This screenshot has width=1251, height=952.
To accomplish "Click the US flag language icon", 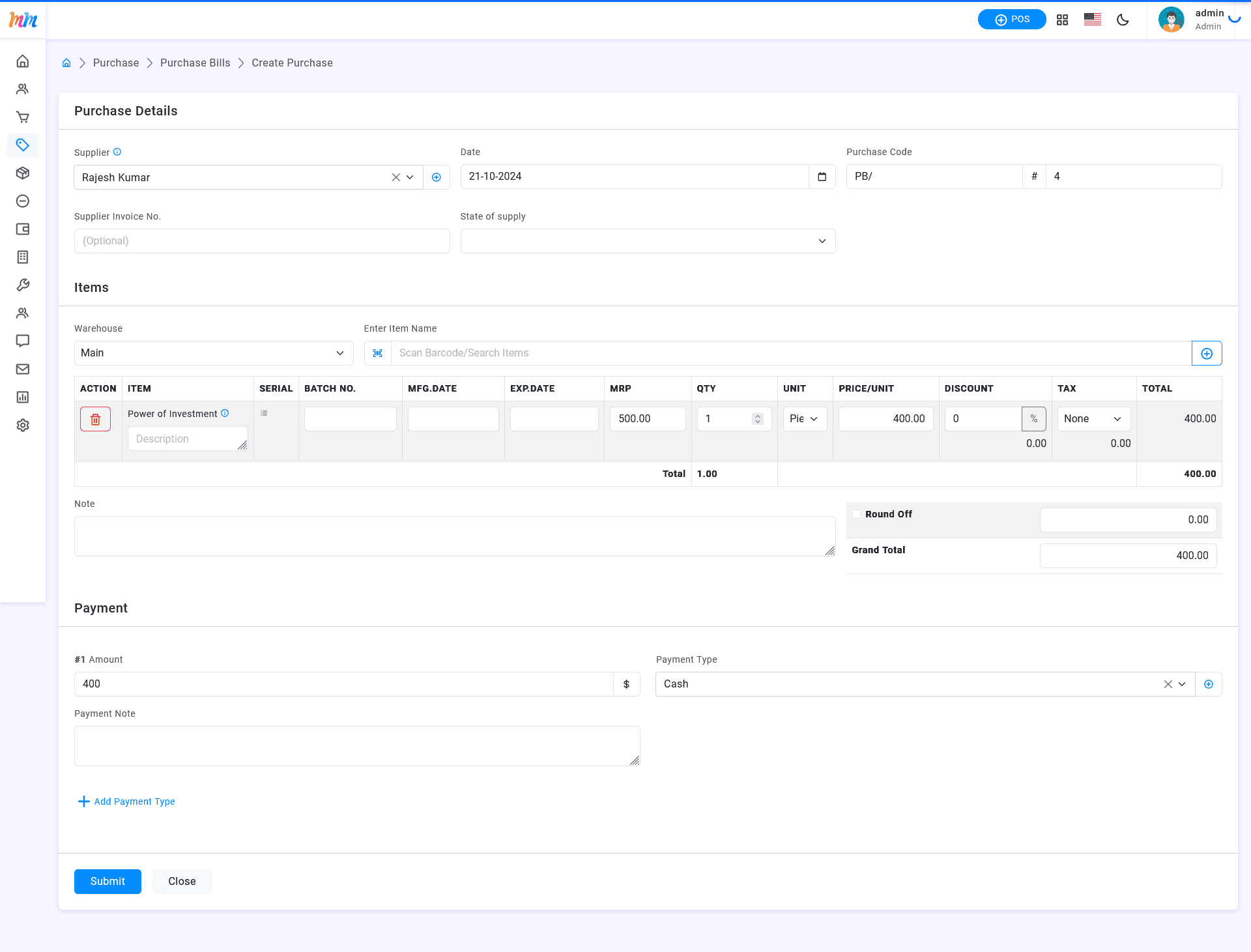I will click(1093, 20).
